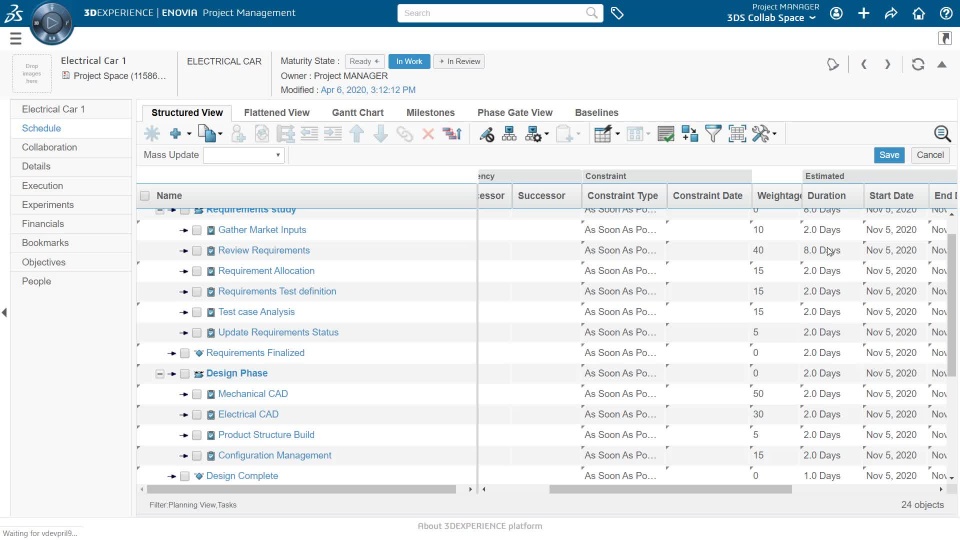Open the Phase Gate View tab
960x540 pixels.
(x=515, y=113)
